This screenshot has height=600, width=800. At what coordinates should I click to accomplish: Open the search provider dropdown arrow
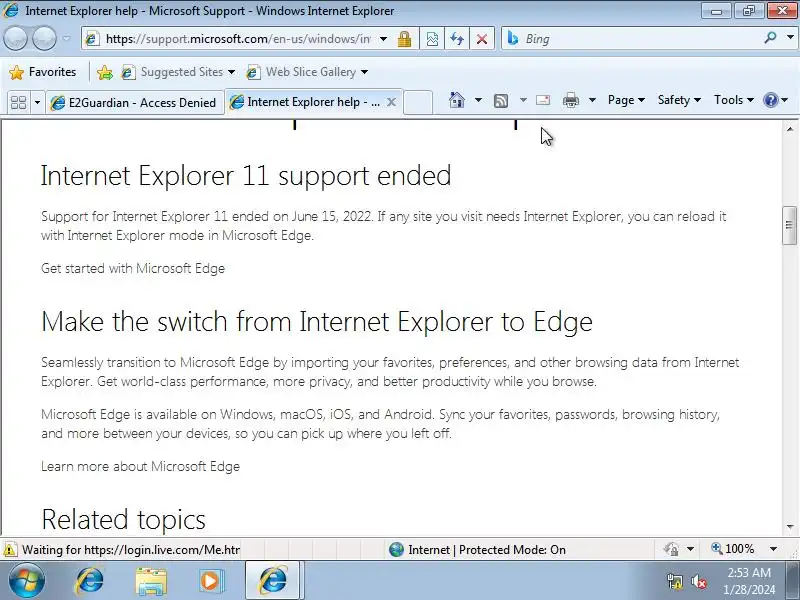tap(790, 38)
